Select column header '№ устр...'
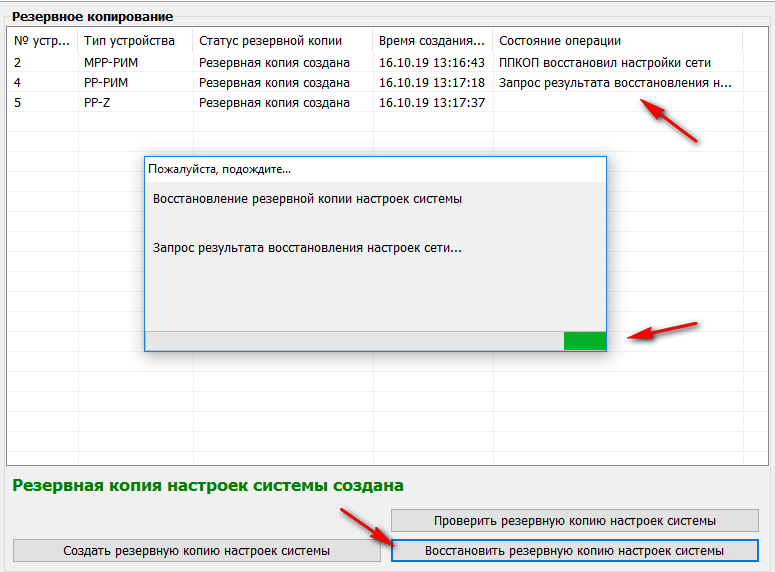Viewport: 775px width, 572px height. coord(42,41)
